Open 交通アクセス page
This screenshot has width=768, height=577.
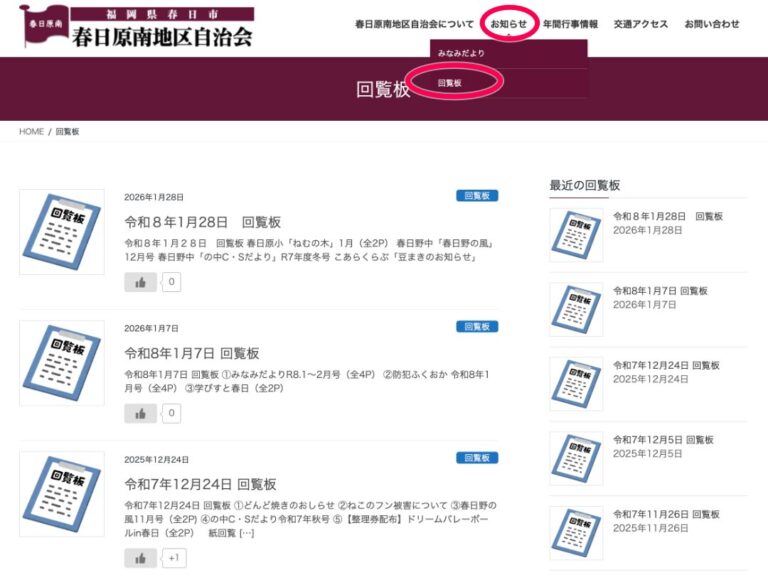641,24
